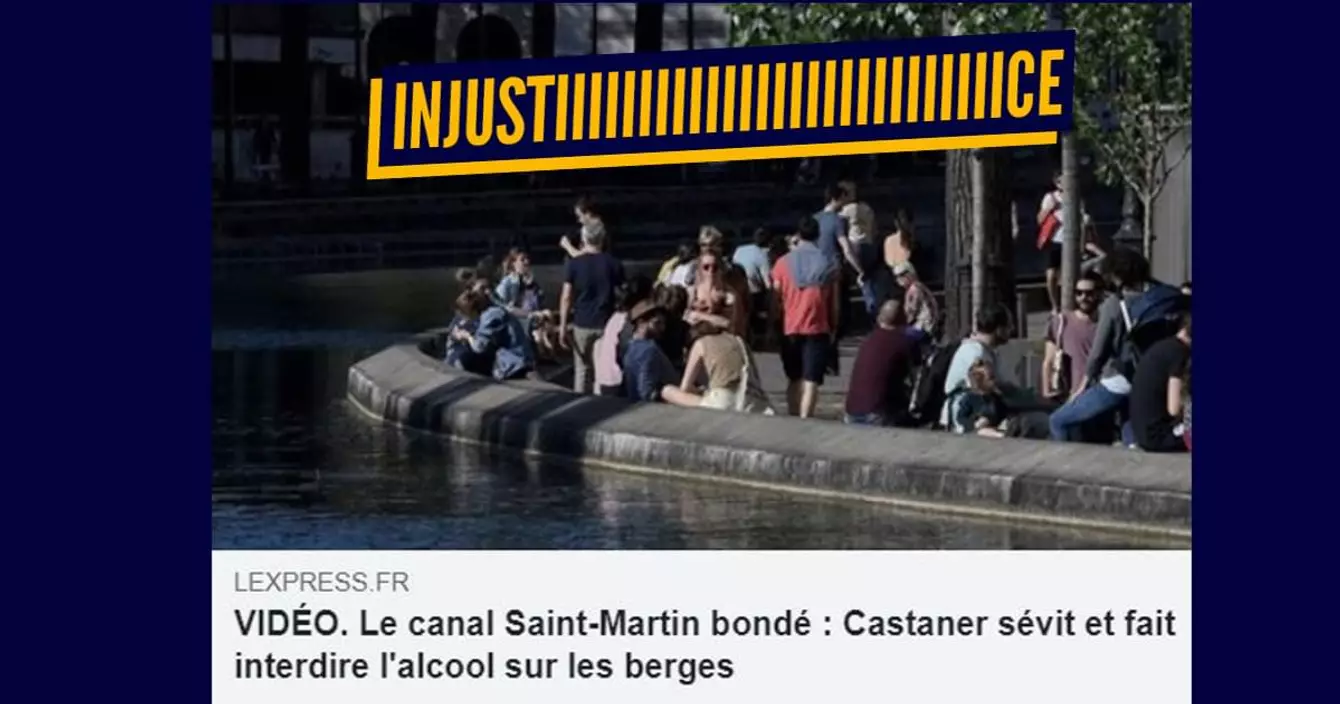Viewport: 1340px width, 704px height.
Task: Click the yellow INJUSTICE banner
Action: point(719,105)
